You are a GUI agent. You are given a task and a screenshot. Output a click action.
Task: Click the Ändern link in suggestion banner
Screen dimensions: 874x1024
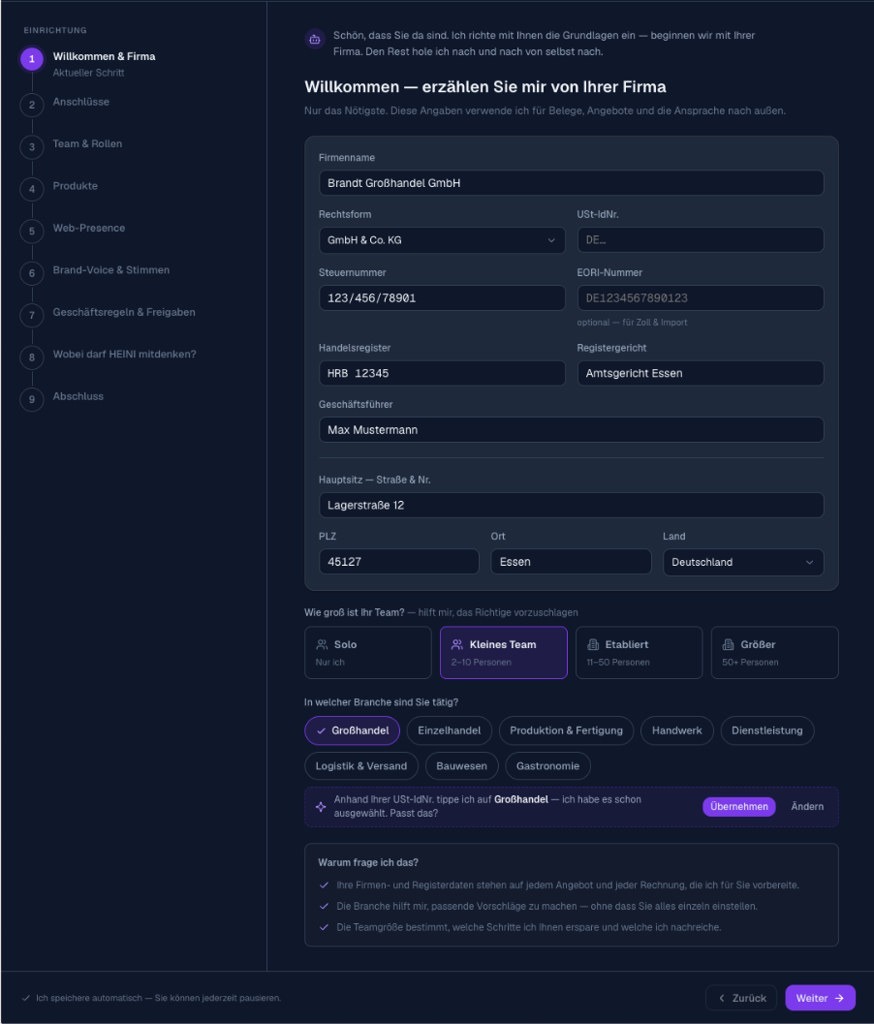(807, 807)
